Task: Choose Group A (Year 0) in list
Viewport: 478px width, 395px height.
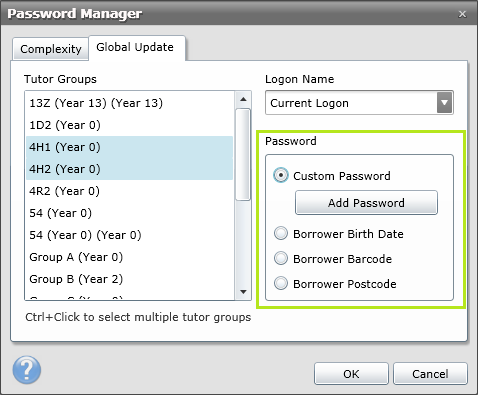Action: click(x=130, y=257)
